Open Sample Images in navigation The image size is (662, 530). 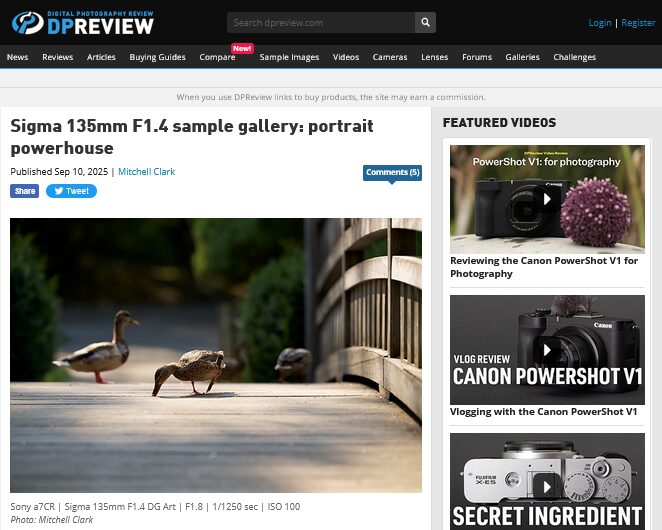point(289,57)
